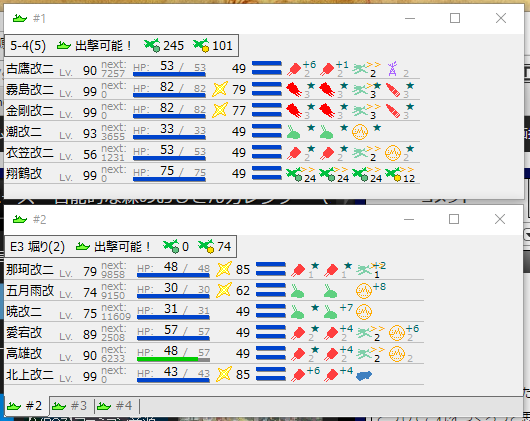Image resolution: width=530 pixels, height=421 pixels.
Task: Click 古鷹改二 radar equipment icon
Action: coord(392,69)
